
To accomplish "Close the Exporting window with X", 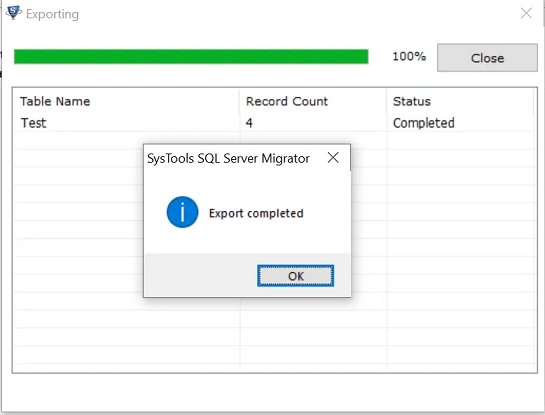I will 526,13.
